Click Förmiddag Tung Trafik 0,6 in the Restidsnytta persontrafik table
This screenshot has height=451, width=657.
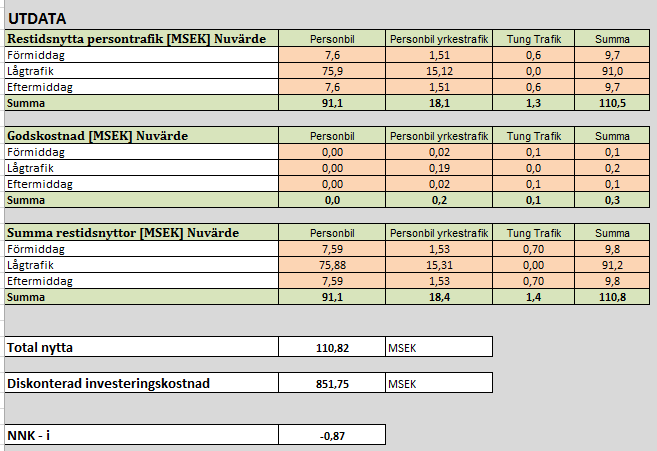[x=533, y=55]
